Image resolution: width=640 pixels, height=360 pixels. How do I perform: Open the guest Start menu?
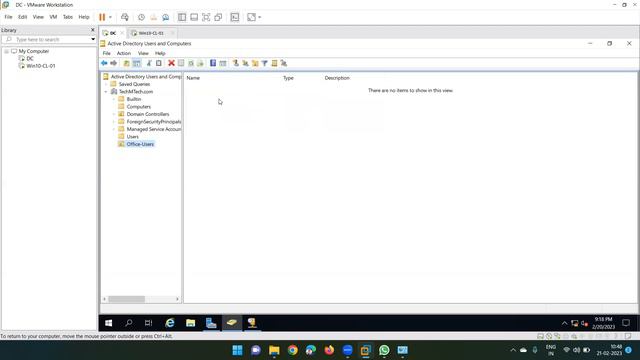(109, 323)
